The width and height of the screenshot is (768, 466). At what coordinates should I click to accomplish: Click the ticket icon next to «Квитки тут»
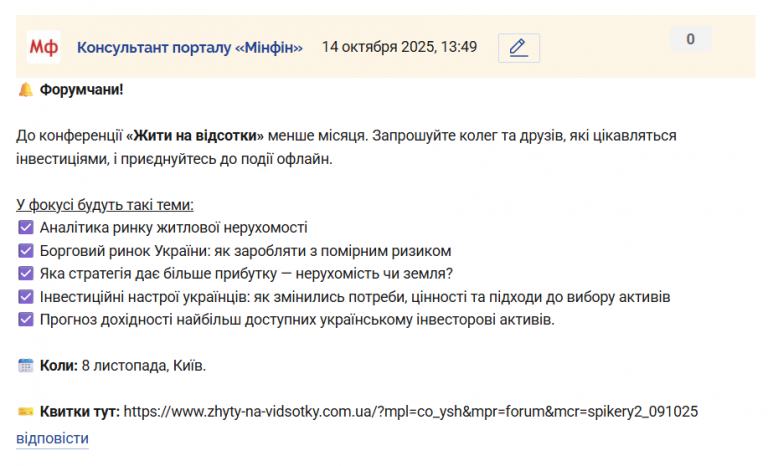26,411
